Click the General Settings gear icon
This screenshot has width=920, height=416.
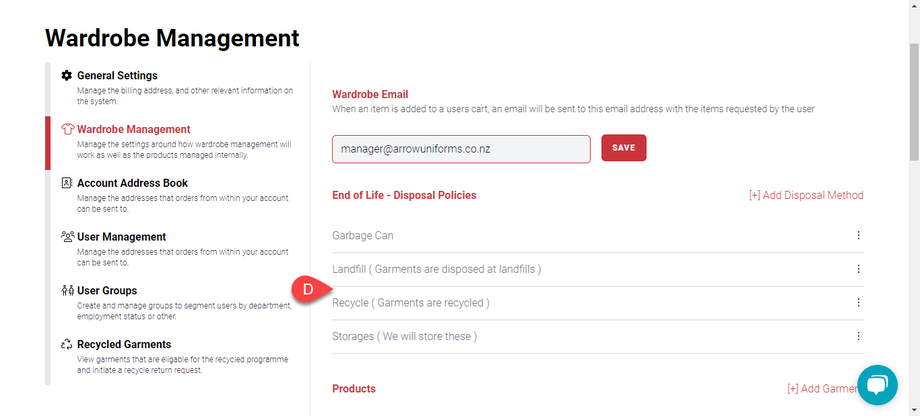pos(67,76)
